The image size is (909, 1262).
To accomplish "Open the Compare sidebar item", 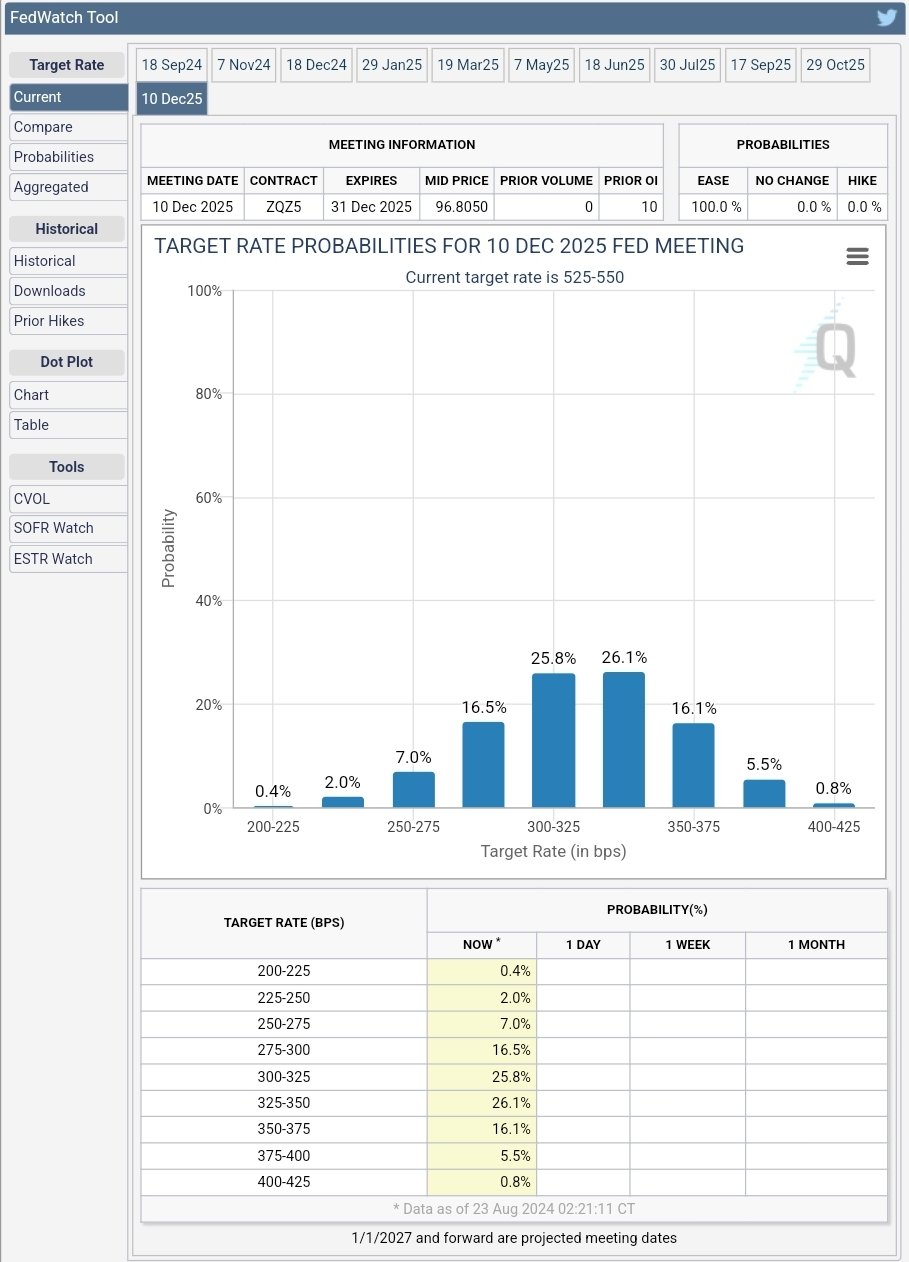I will [x=69, y=127].
